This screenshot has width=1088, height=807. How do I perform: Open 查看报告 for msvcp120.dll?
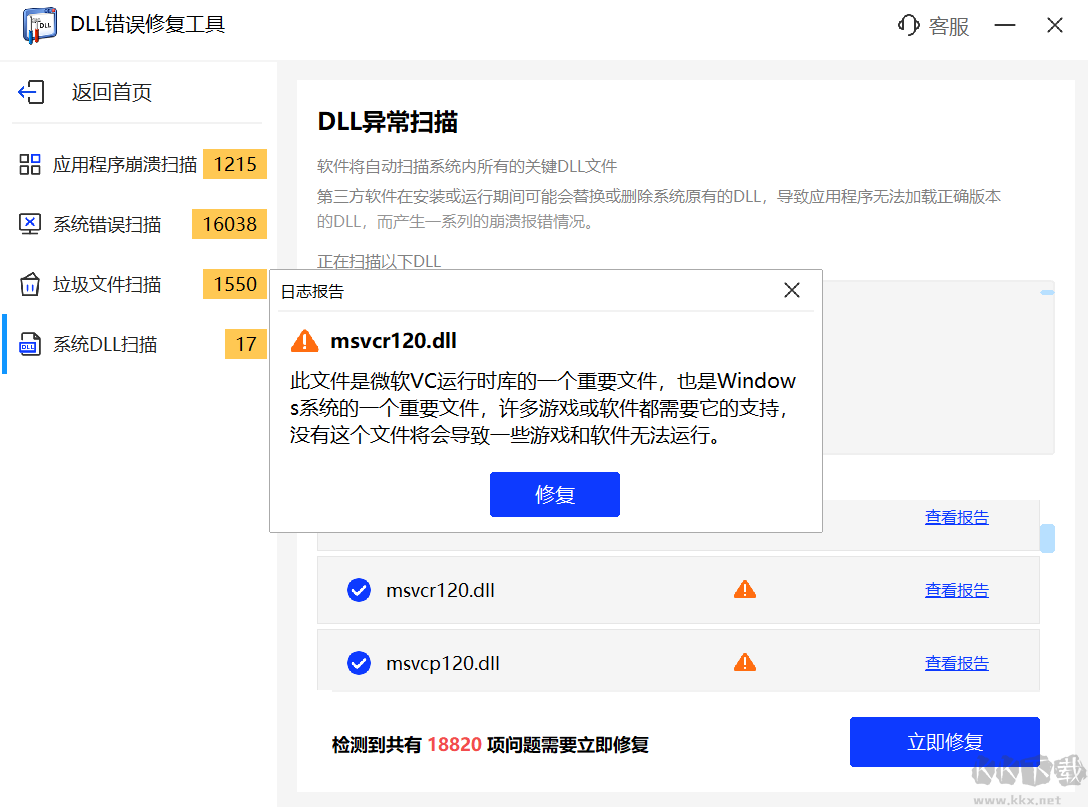tap(956, 663)
